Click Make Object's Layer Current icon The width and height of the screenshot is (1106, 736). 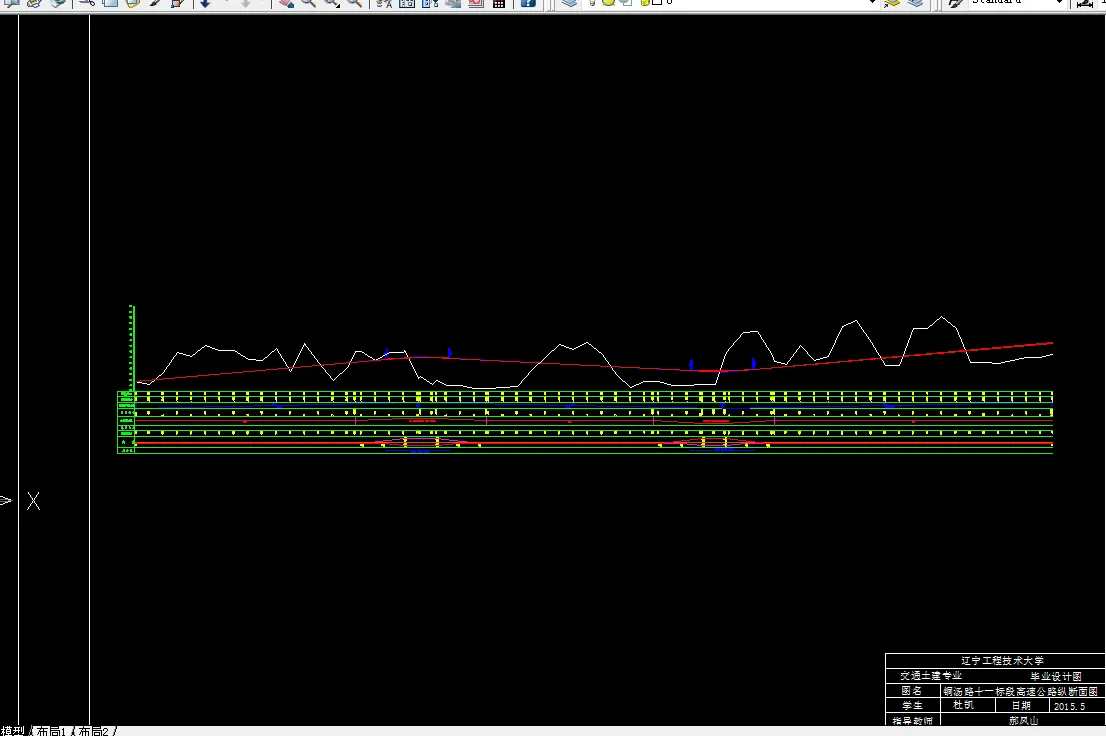coord(892,3)
